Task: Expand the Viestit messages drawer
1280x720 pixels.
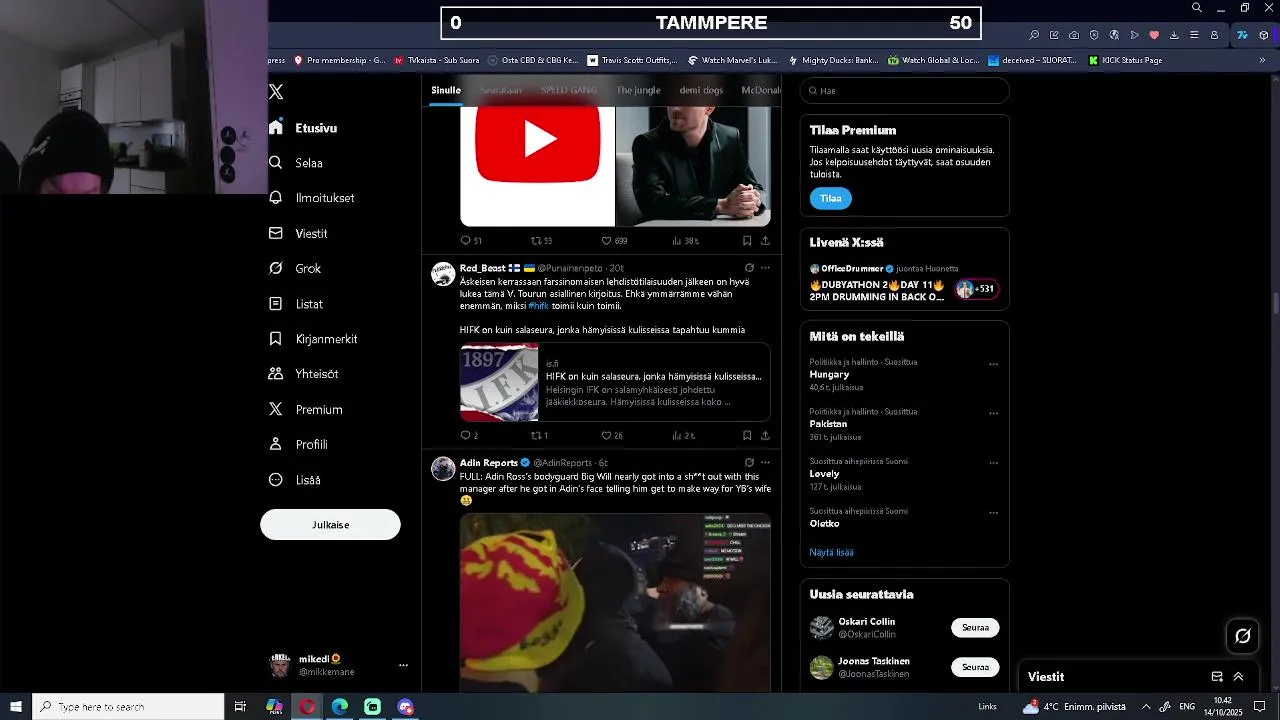Action: (1238, 677)
